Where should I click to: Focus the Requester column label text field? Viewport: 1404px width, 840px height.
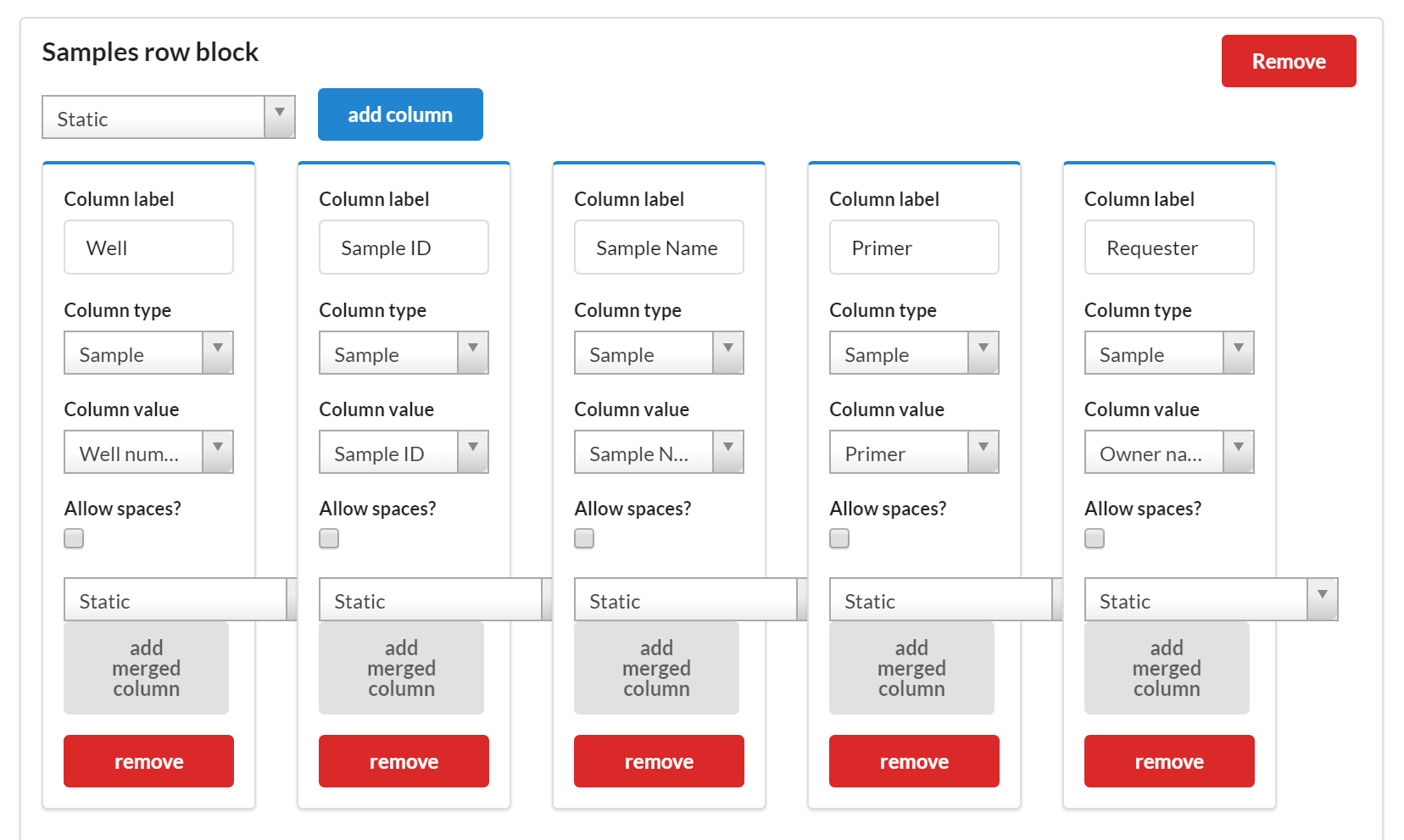point(1168,248)
